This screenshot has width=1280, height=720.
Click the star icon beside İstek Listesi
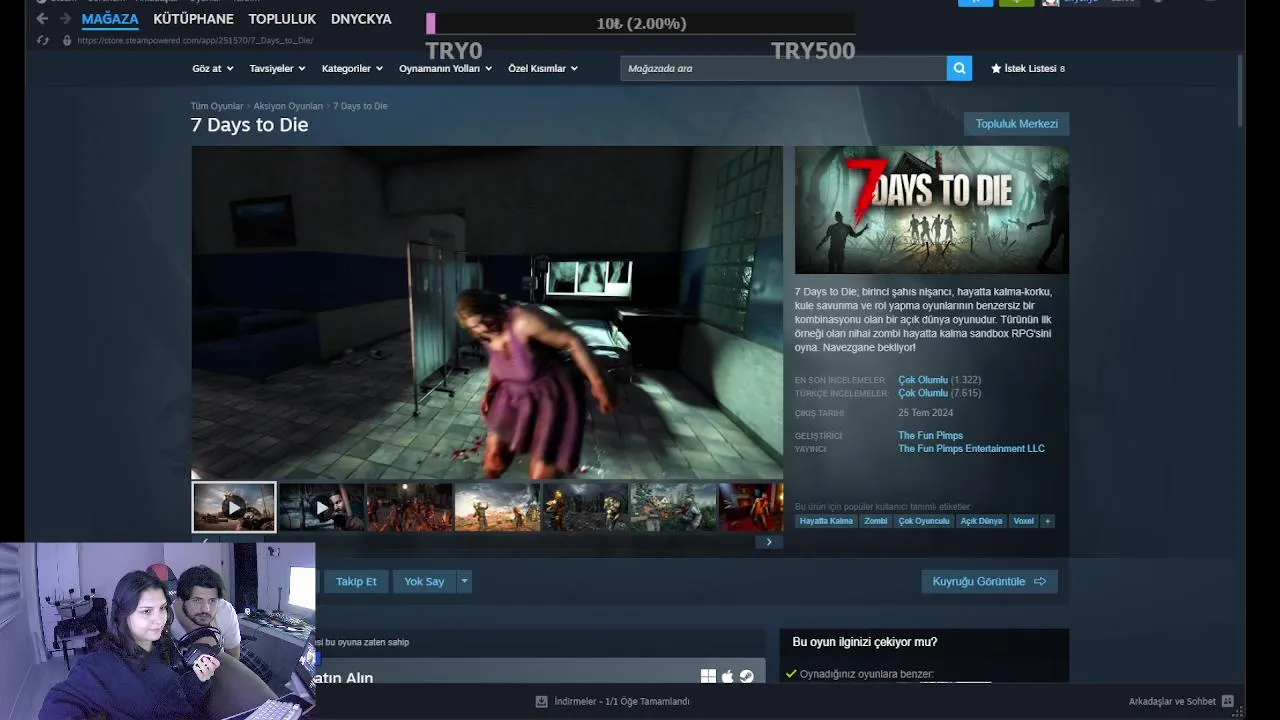(x=996, y=68)
